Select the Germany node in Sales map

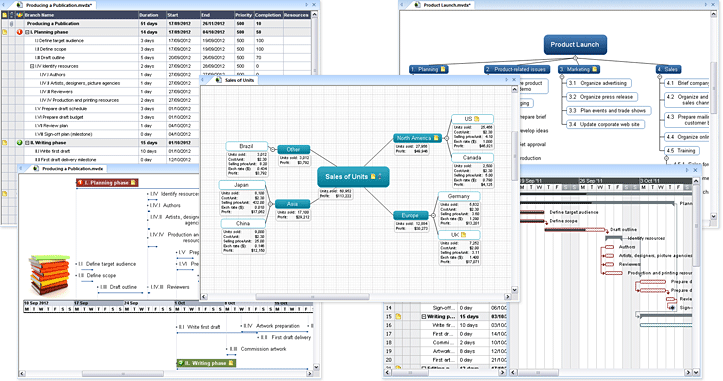click(x=459, y=196)
